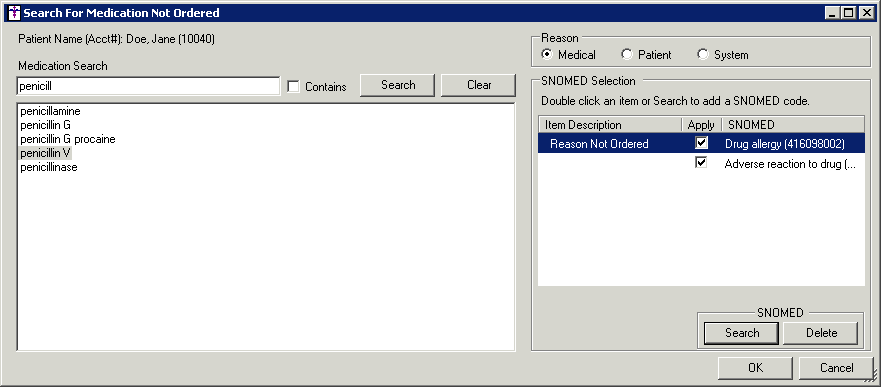Select the Medical reason radio button
881x387 pixels.
546,54
